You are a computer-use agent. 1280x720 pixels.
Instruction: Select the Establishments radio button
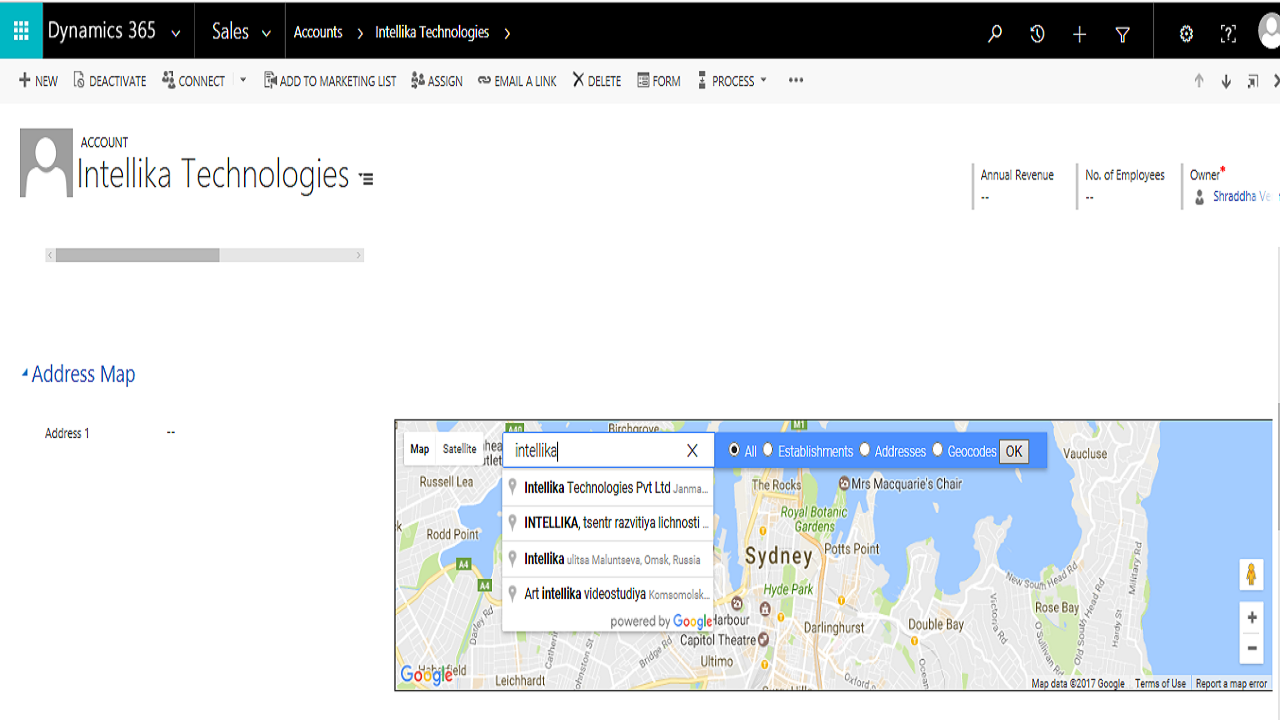[768, 450]
